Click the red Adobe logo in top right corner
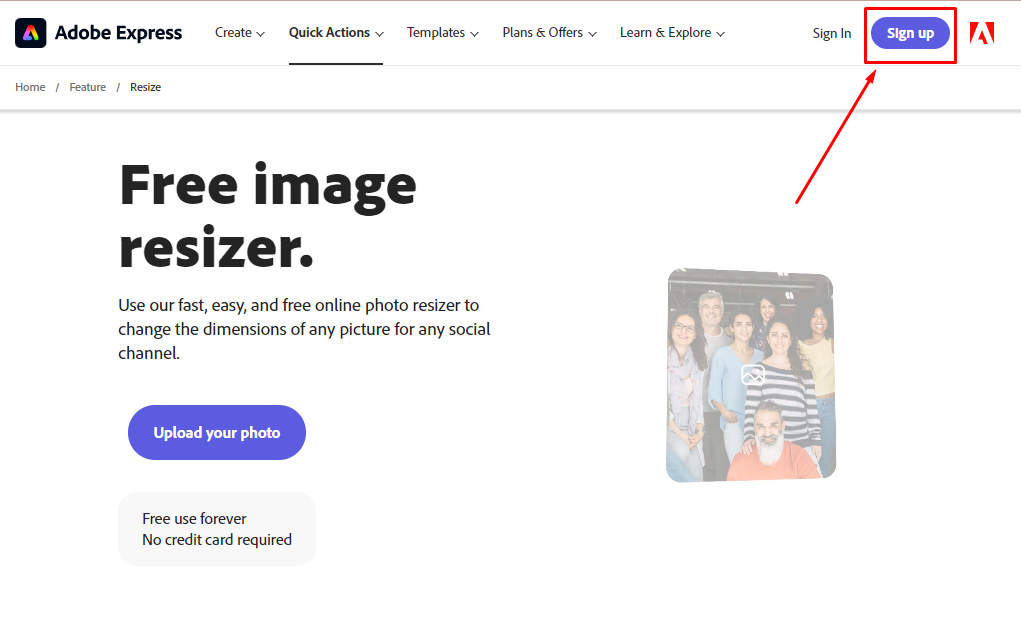This screenshot has width=1021, height=629. coord(982,33)
